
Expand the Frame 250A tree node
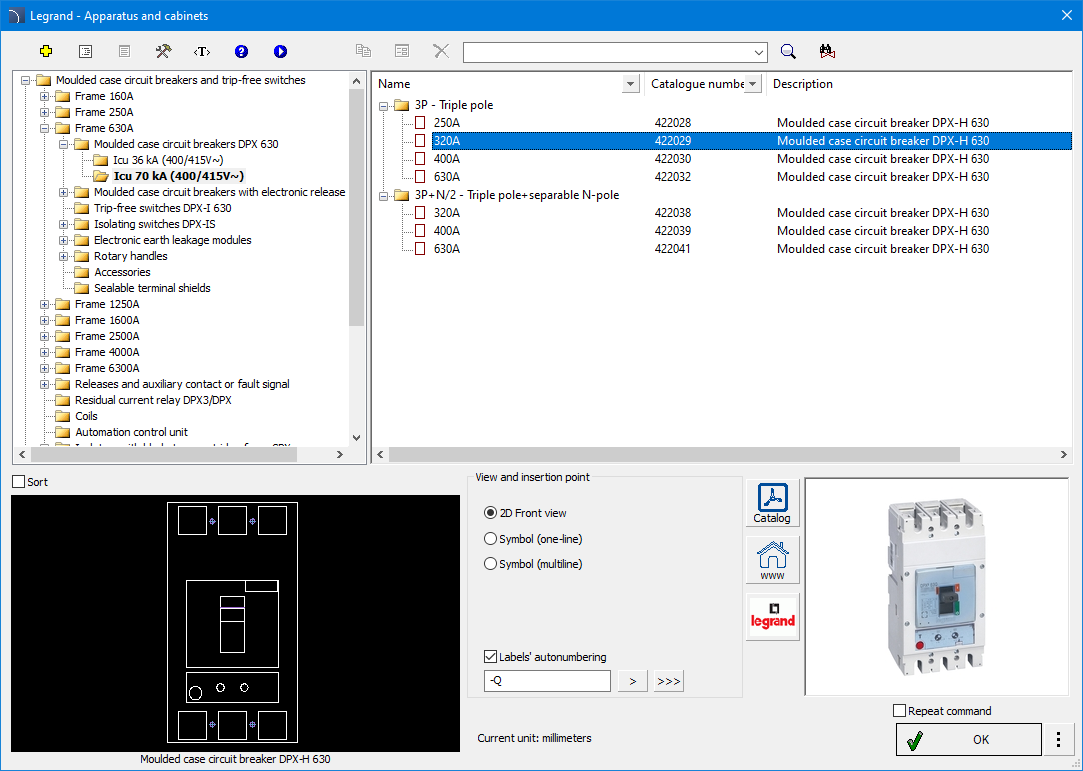click(44, 112)
